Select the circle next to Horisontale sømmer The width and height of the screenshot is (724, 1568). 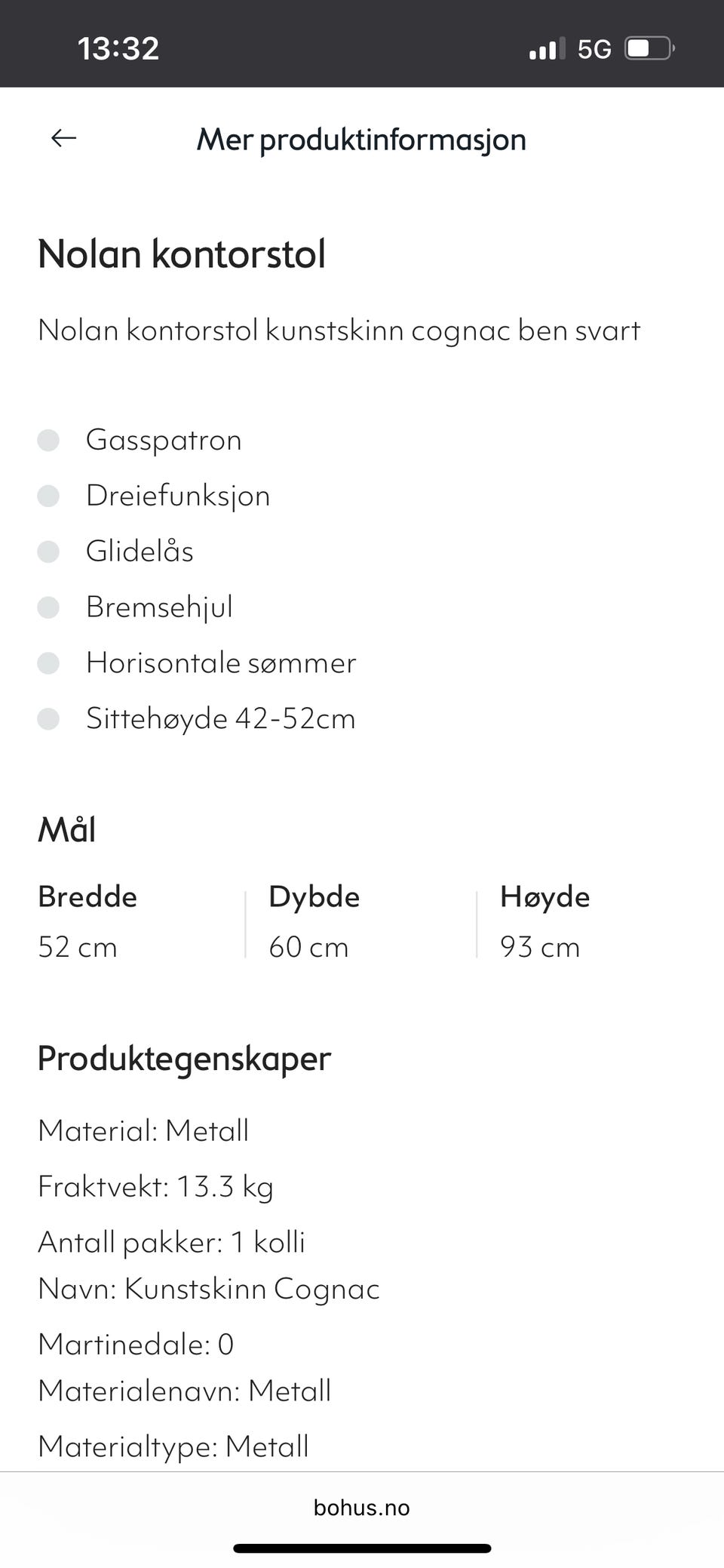click(50, 663)
